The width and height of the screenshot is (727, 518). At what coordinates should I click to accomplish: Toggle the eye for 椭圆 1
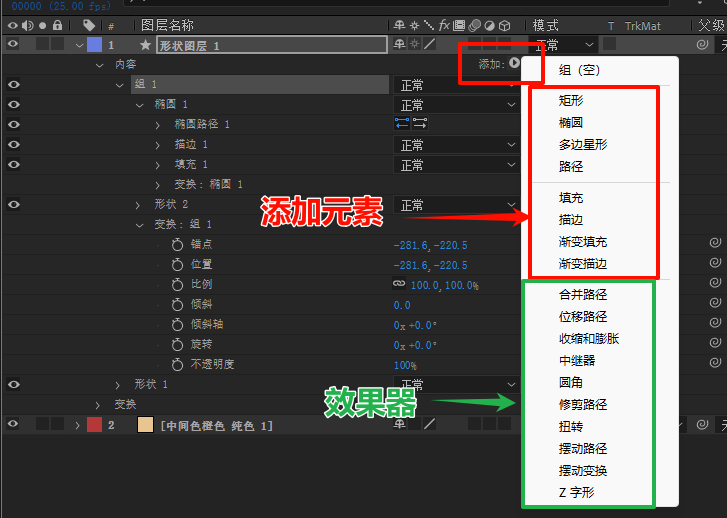tap(14, 104)
